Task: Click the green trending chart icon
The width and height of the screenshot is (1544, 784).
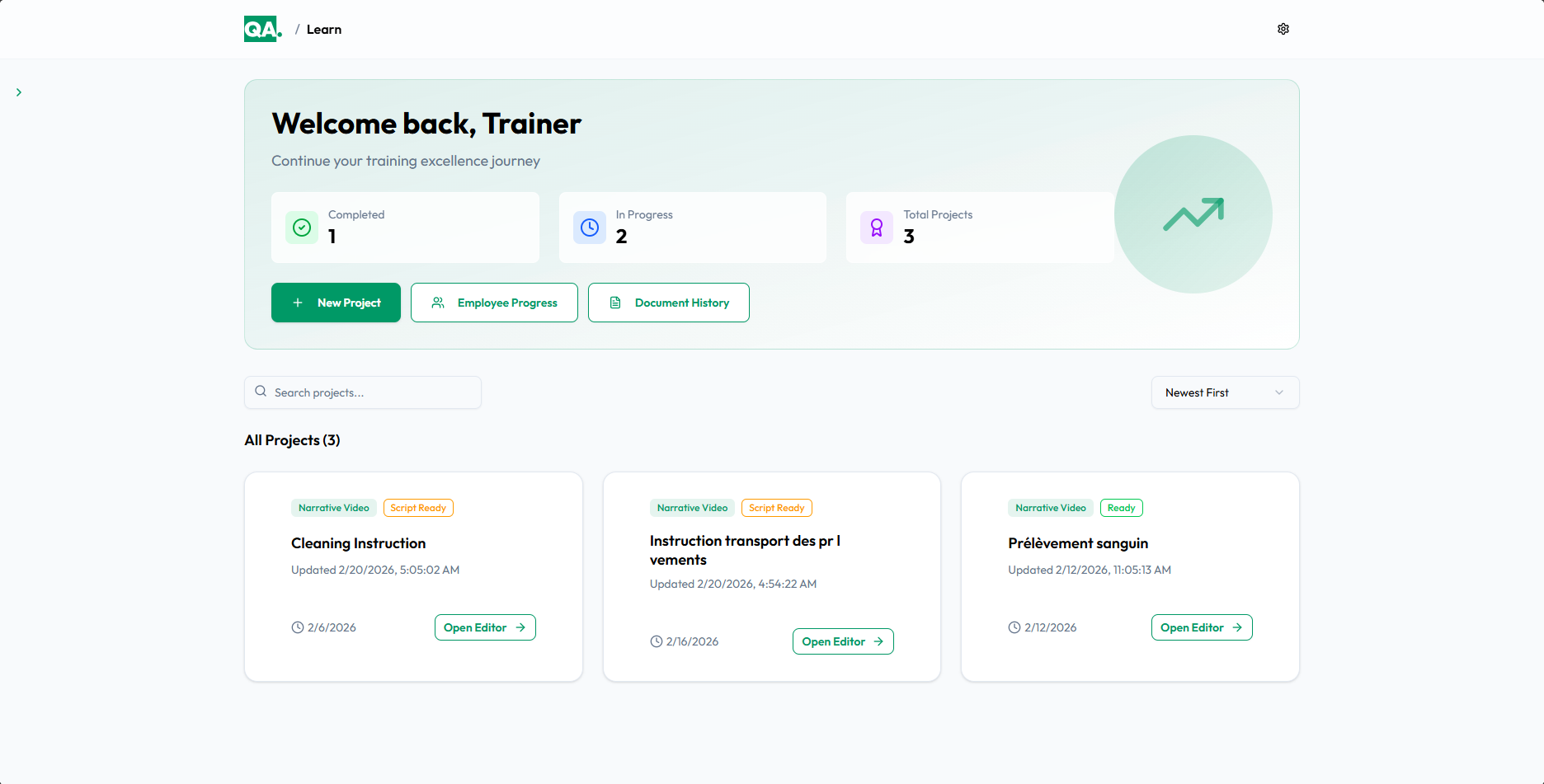Action: click(1193, 214)
